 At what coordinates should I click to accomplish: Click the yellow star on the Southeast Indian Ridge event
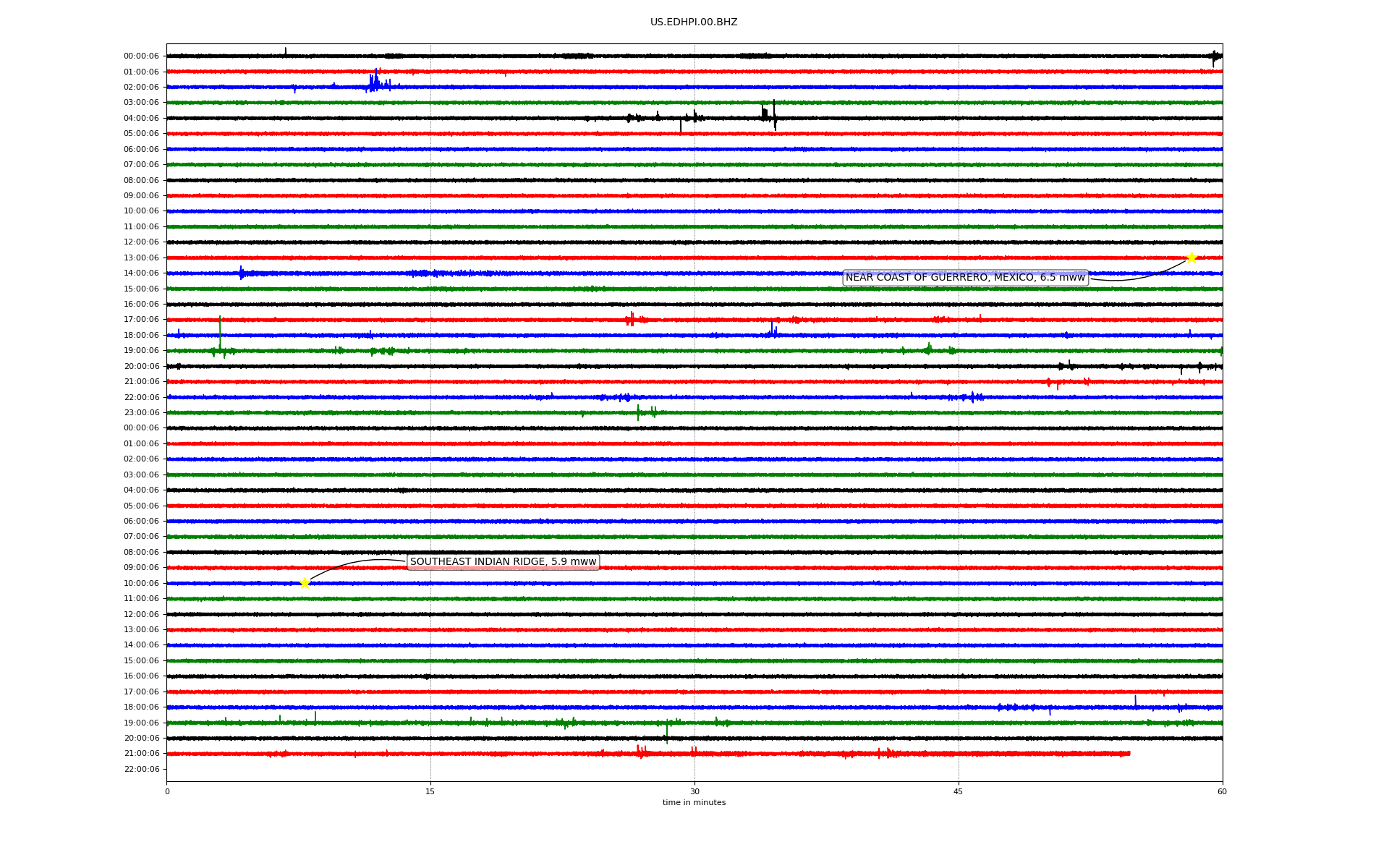305,583
